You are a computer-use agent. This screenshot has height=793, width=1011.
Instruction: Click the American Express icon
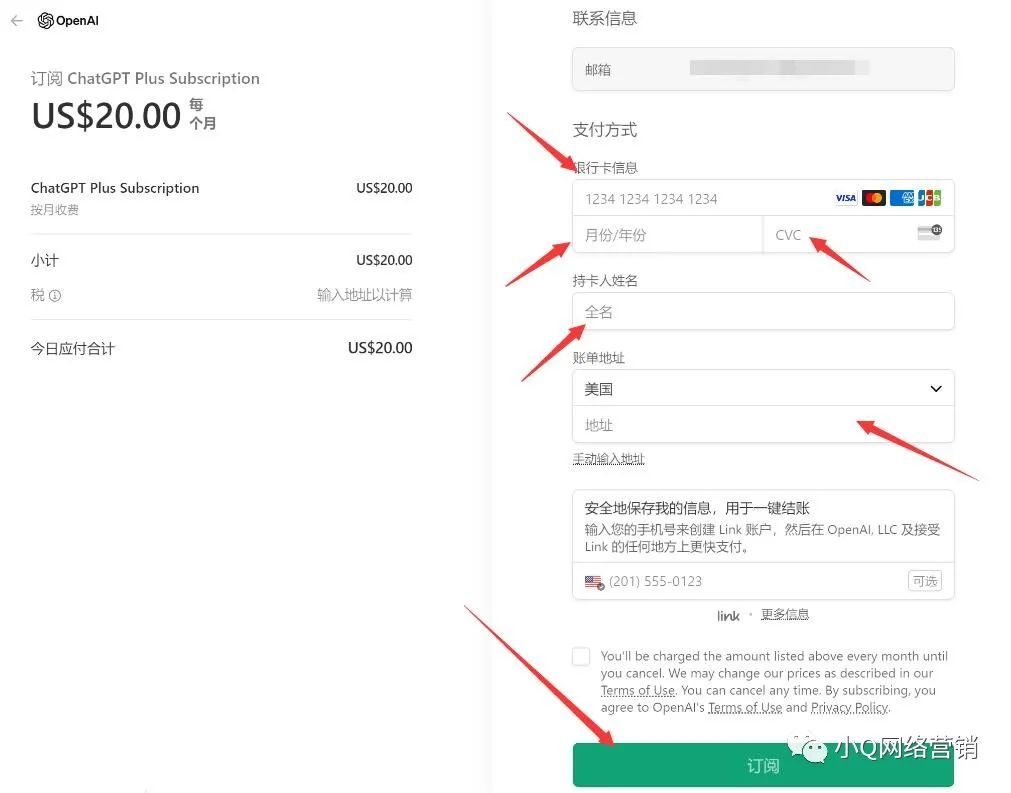901,198
